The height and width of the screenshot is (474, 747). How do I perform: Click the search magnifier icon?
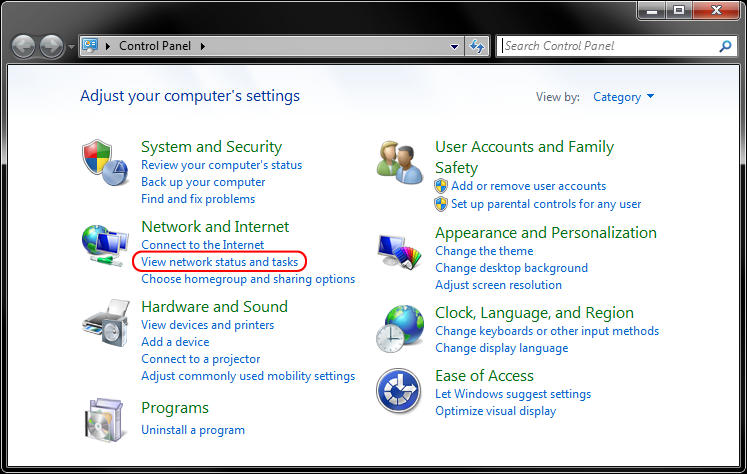click(x=725, y=46)
